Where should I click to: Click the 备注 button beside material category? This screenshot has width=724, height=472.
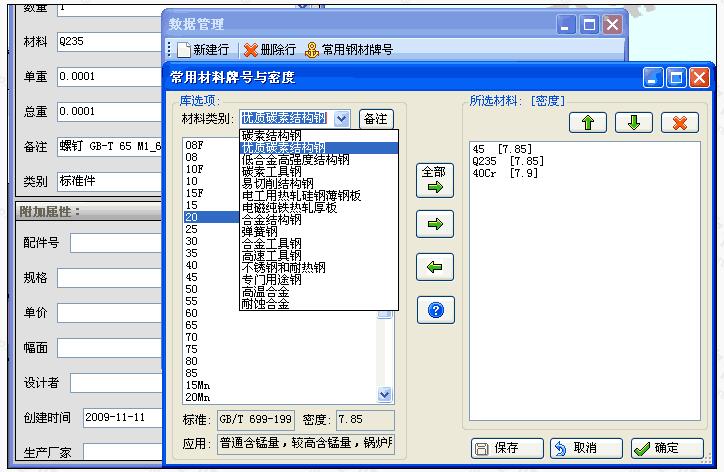click(x=376, y=119)
